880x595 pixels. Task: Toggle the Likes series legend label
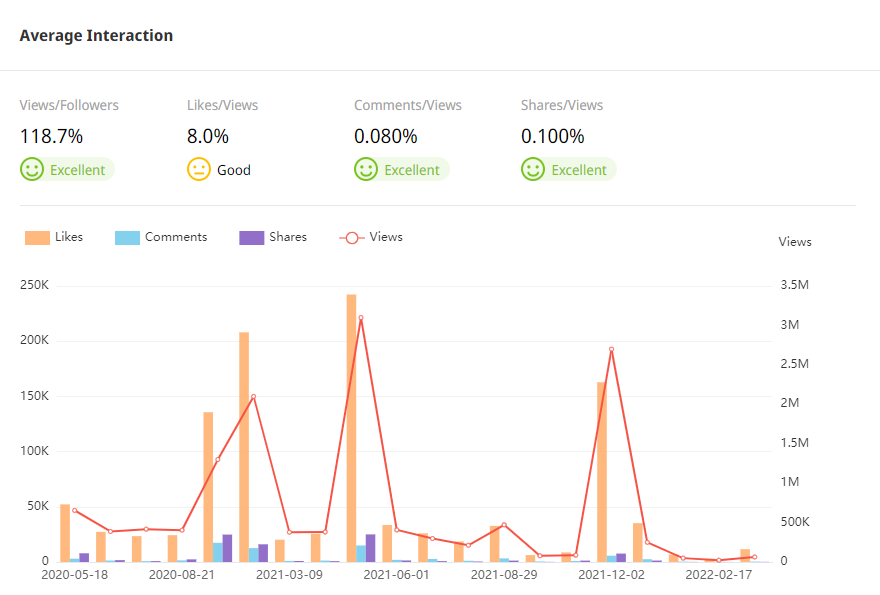69,237
